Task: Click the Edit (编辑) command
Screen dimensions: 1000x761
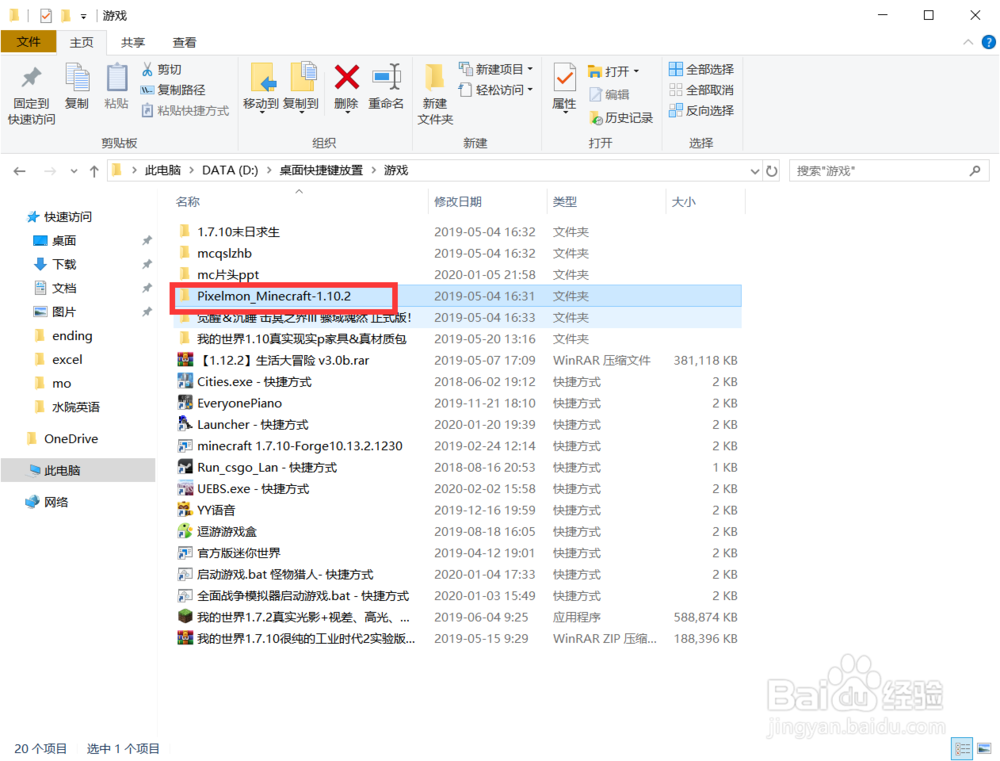Action: tap(609, 94)
